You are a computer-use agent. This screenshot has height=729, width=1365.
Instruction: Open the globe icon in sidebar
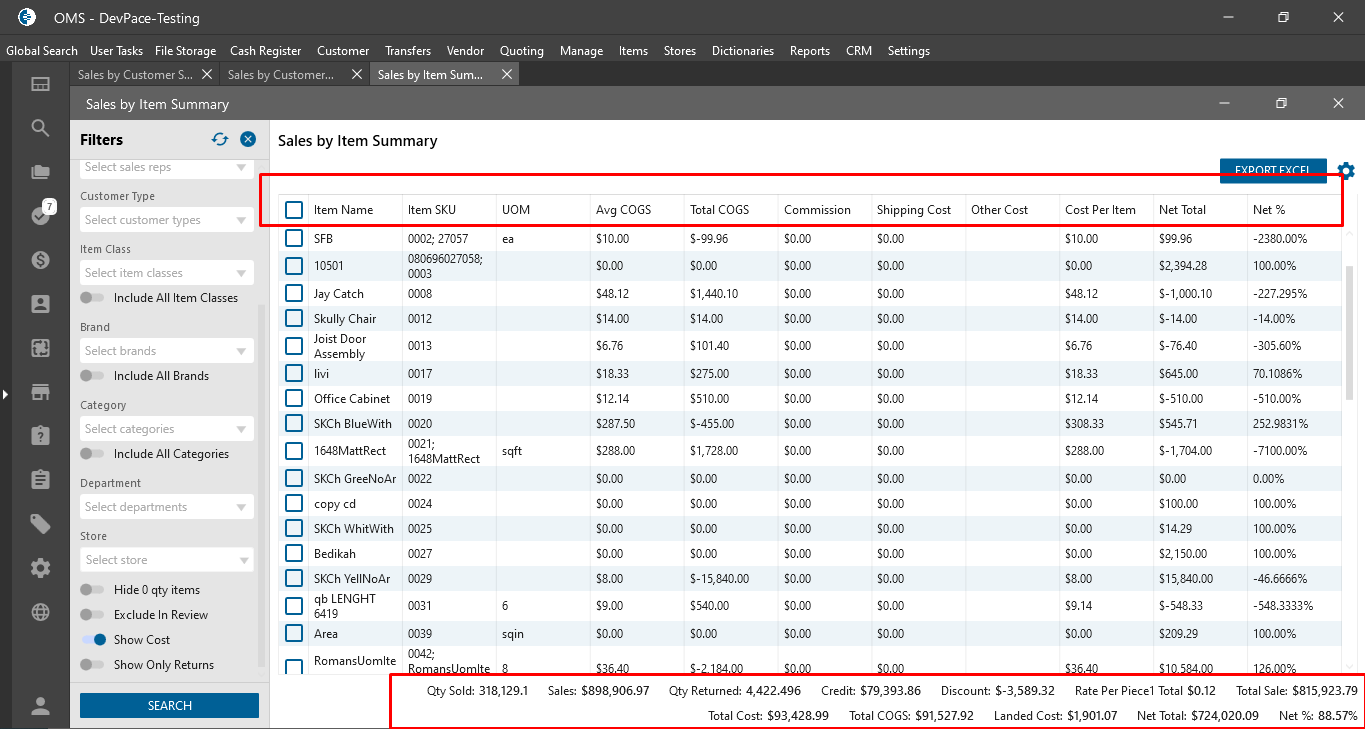pyautogui.click(x=40, y=612)
